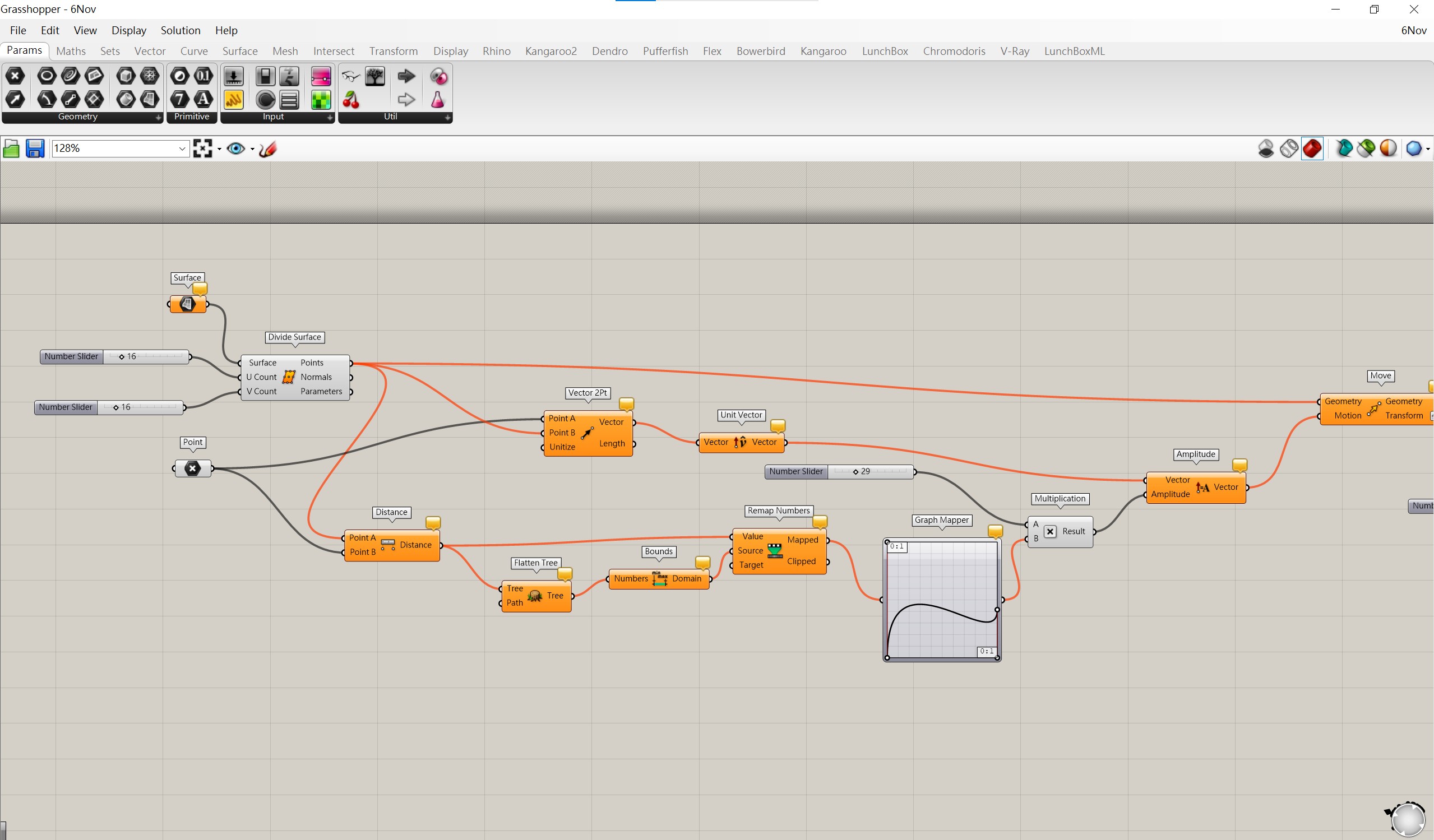Activate the red feather Sketch tool
This screenshot has height=840, width=1434.
pos(267,149)
